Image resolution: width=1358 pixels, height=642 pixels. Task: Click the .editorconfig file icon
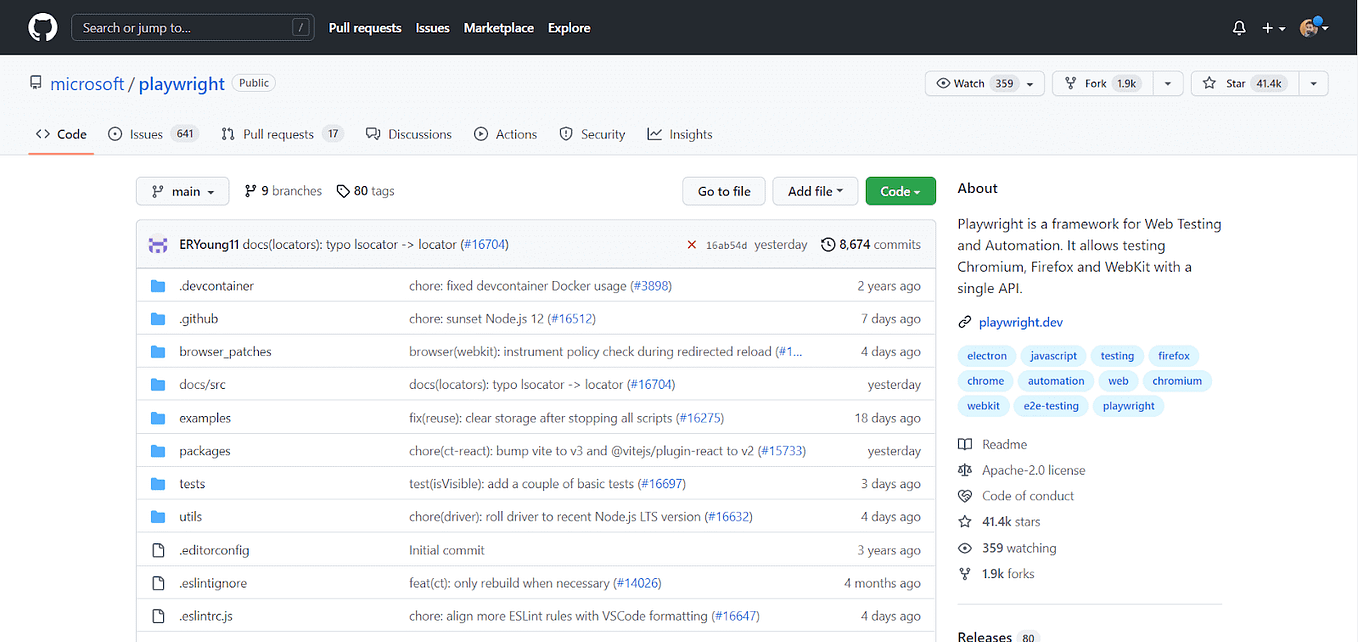158,549
